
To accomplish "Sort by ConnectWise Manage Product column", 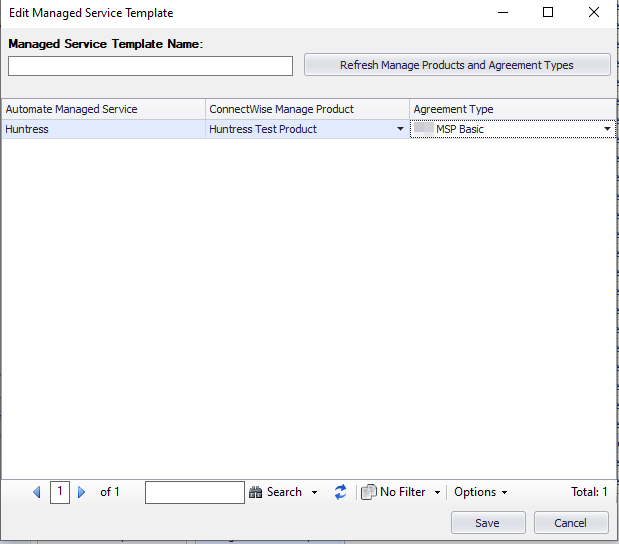I will point(307,109).
